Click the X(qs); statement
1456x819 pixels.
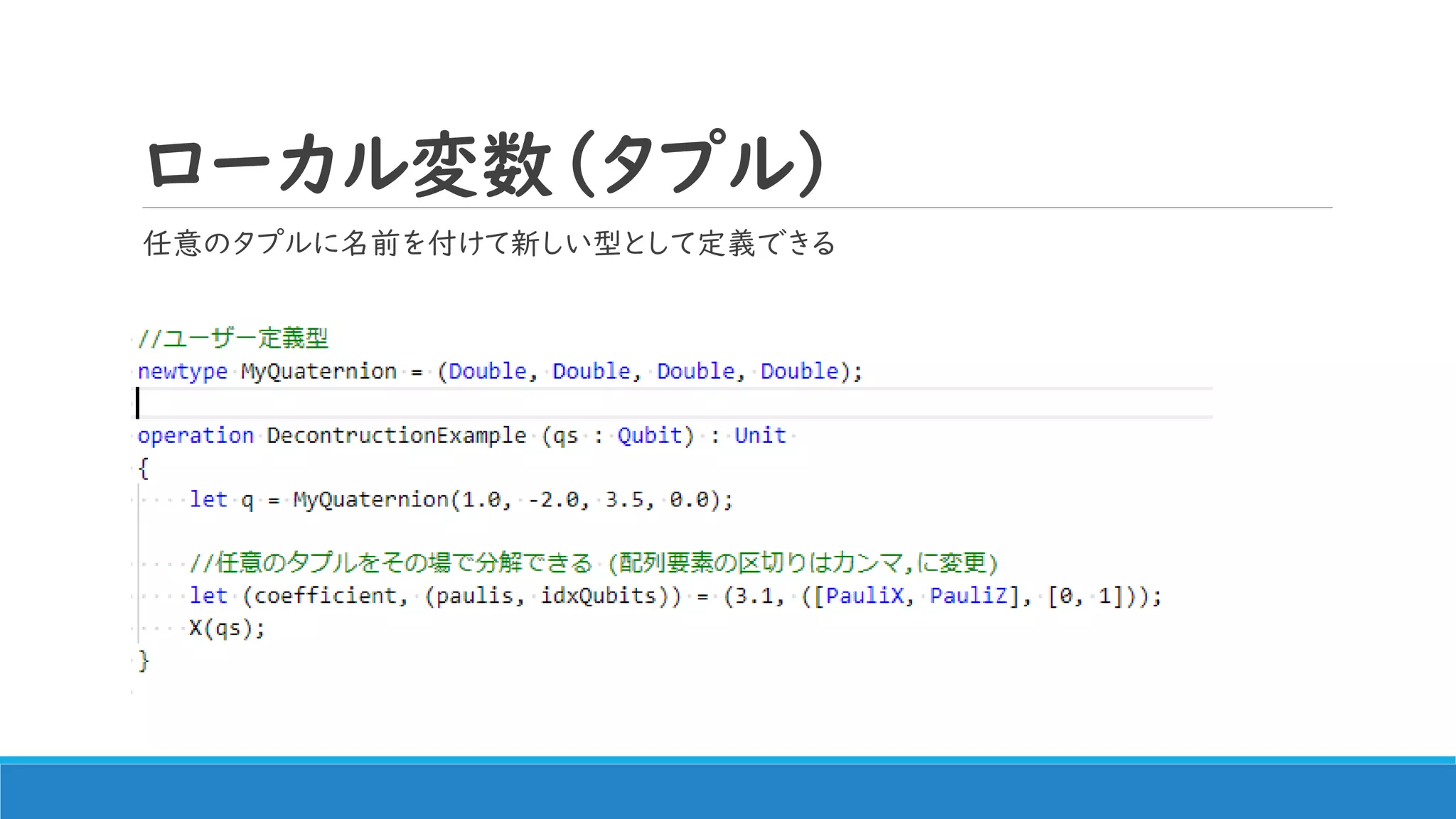(227, 628)
